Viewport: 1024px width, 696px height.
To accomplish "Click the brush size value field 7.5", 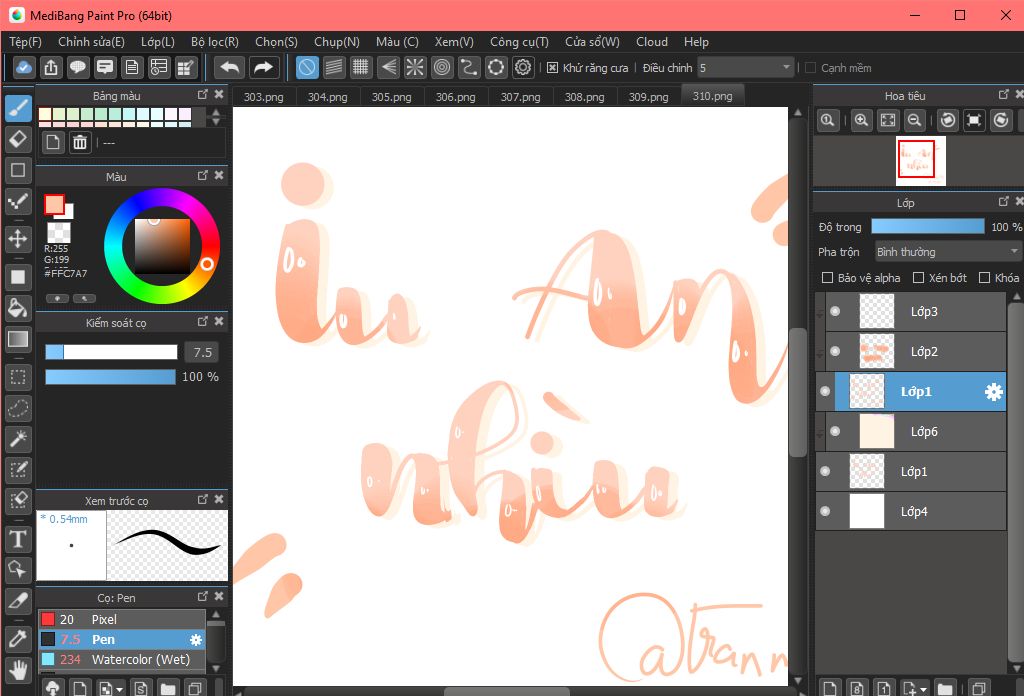I will point(201,352).
